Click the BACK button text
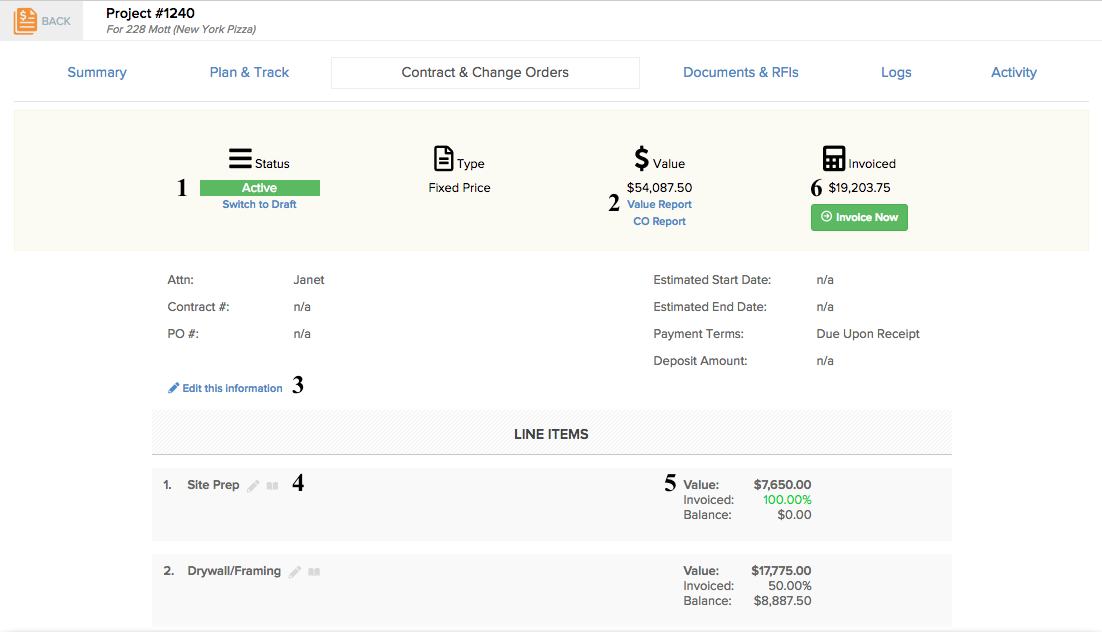The height and width of the screenshot is (632, 1102). point(56,21)
